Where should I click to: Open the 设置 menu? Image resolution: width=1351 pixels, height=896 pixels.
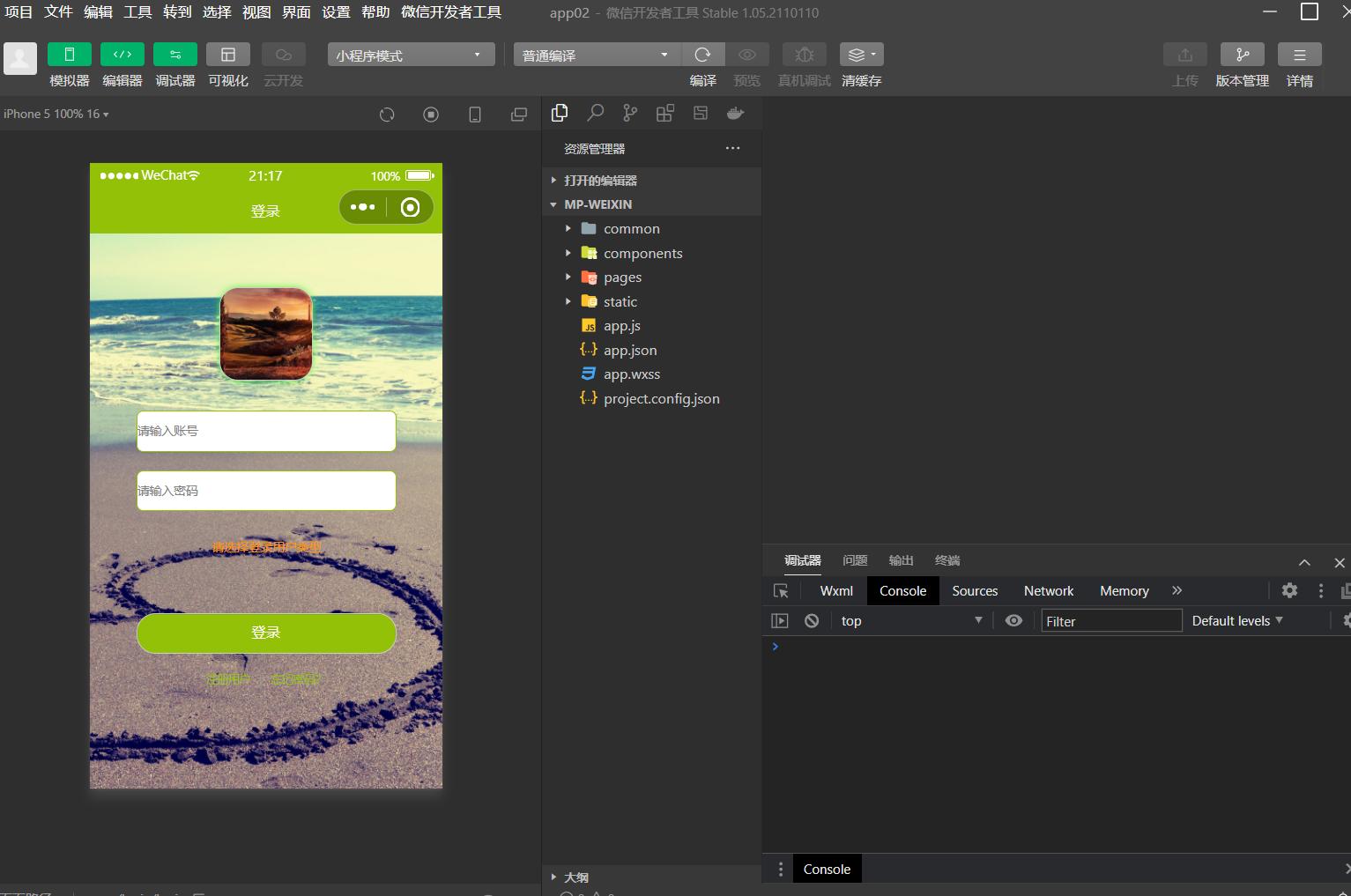[336, 12]
